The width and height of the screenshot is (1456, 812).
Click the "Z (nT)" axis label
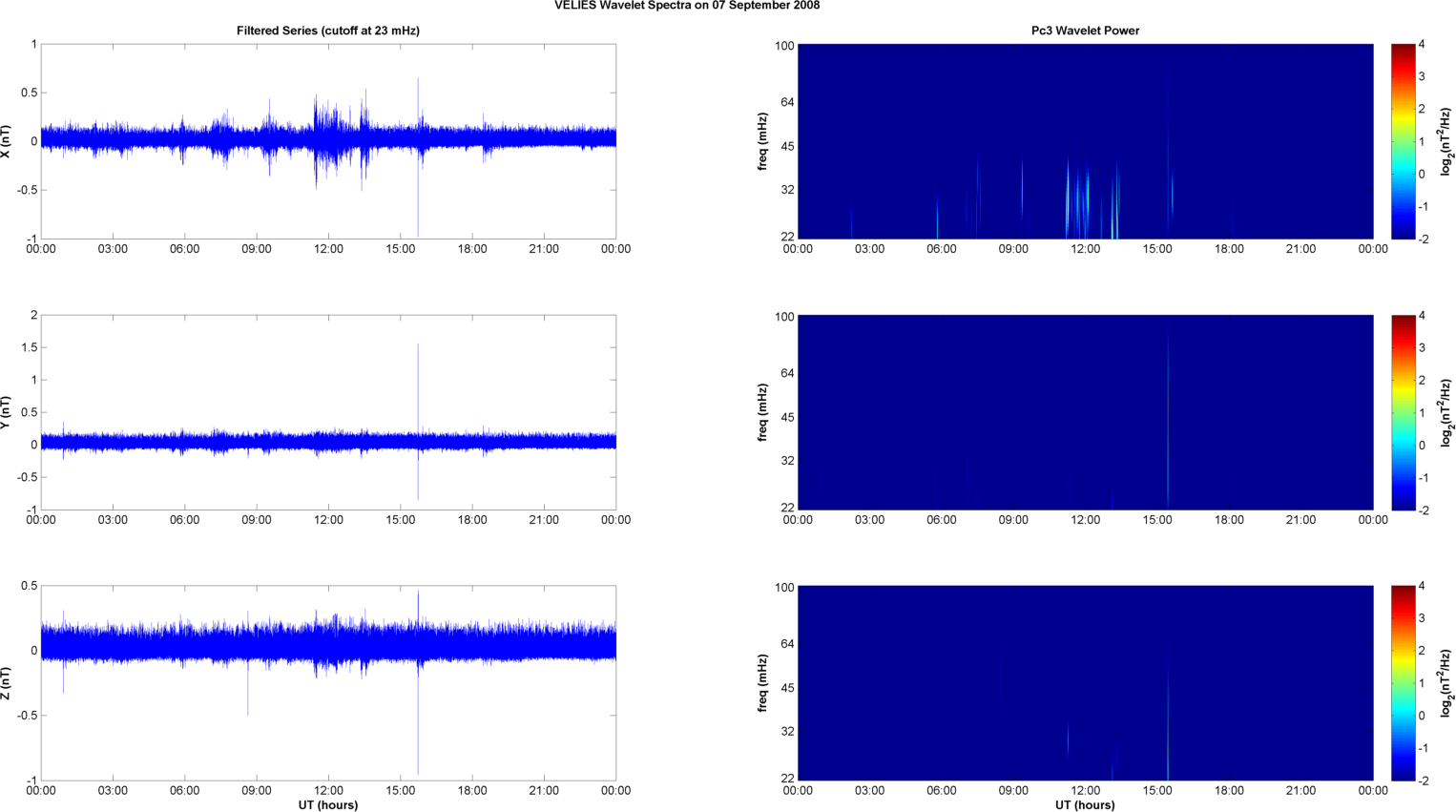(7, 683)
